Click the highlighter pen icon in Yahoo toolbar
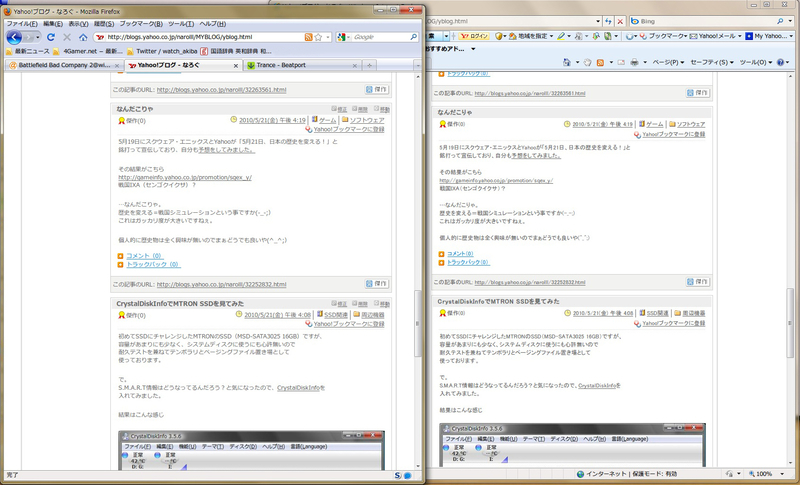 click(x=561, y=36)
